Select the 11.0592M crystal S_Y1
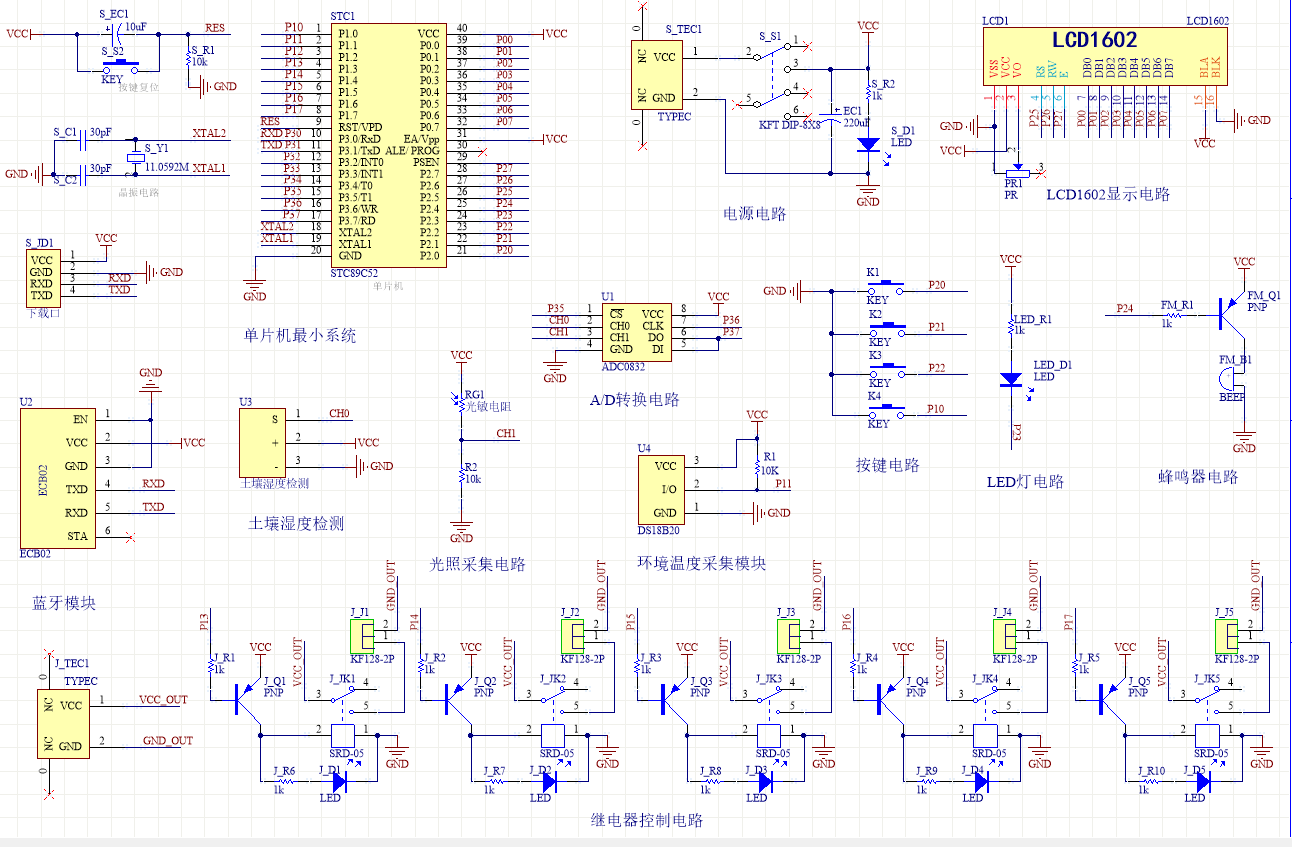Screen dimensions: 1292x847 [136, 158]
